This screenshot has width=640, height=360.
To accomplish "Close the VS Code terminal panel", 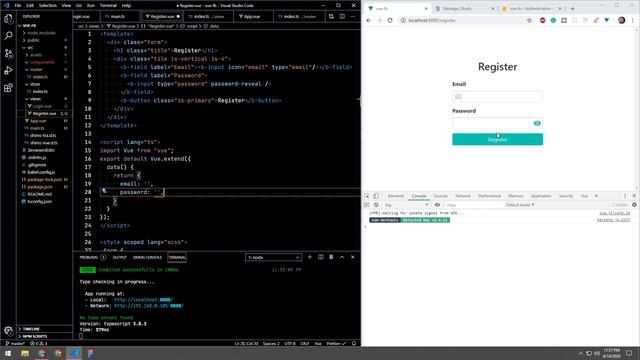I will tap(353, 257).
